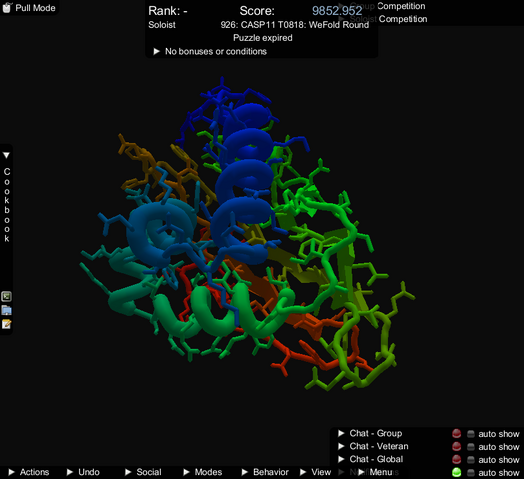
Task: Open the blue folder icon in Cookbook sidebar
Action: [x=6, y=310]
